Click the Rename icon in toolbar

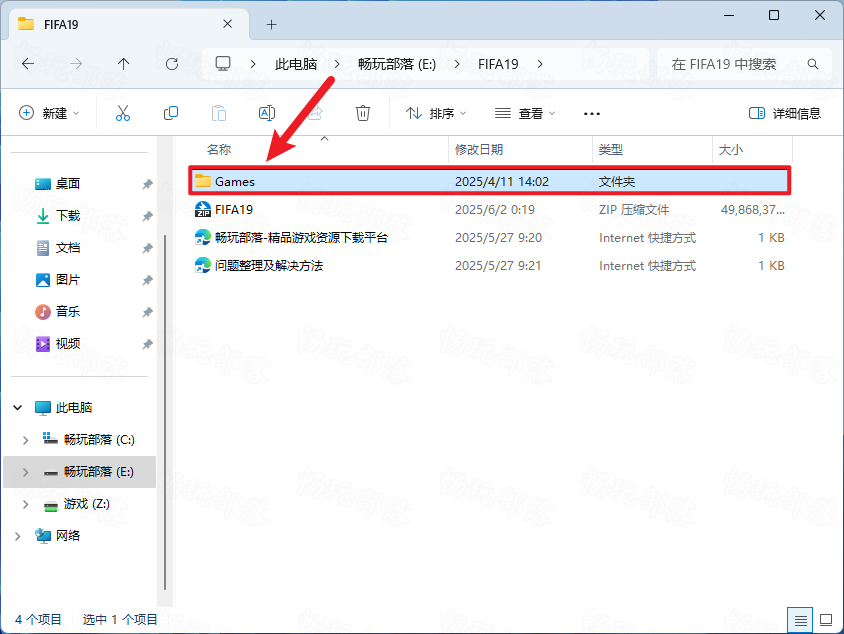pyautogui.click(x=267, y=113)
